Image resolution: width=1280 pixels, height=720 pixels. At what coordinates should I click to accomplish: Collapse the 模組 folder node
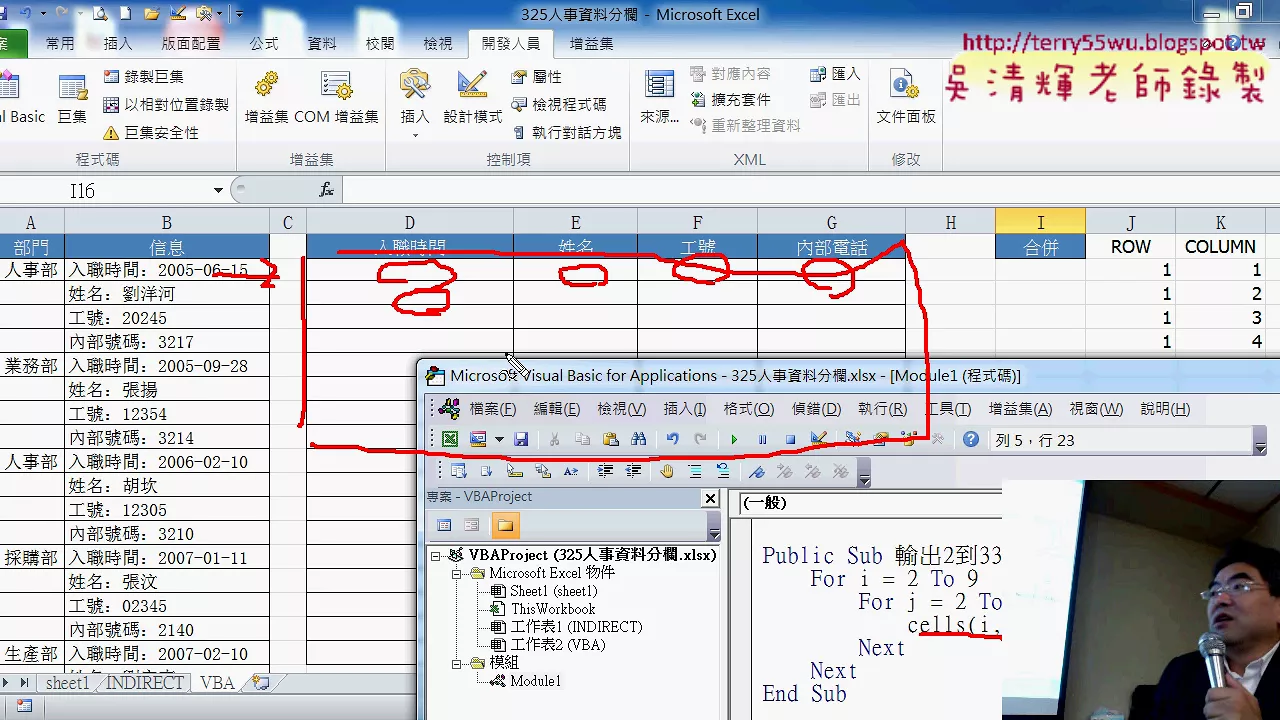(x=456, y=663)
